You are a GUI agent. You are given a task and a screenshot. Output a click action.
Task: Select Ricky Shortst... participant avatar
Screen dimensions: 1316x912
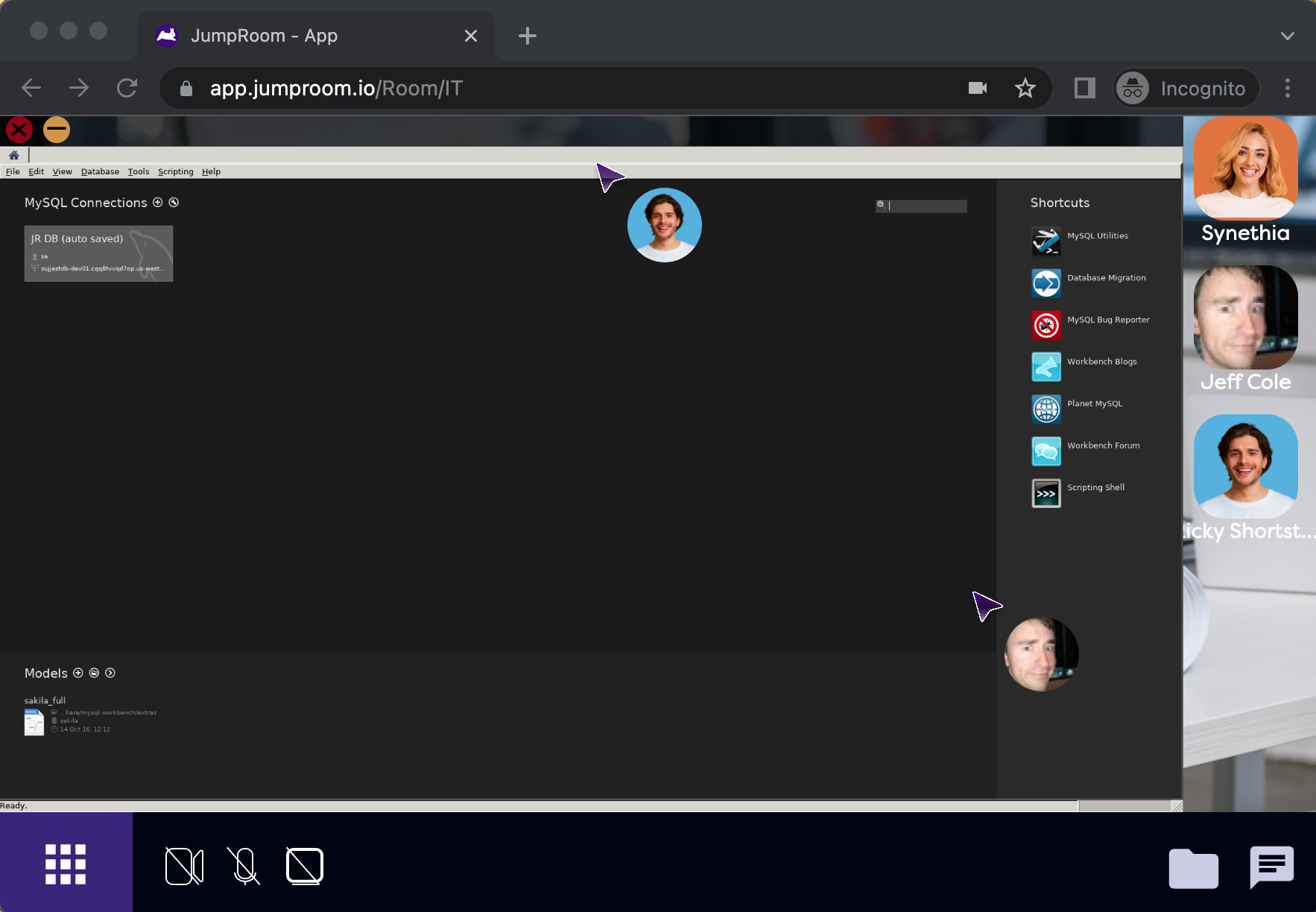click(1246, 466)
